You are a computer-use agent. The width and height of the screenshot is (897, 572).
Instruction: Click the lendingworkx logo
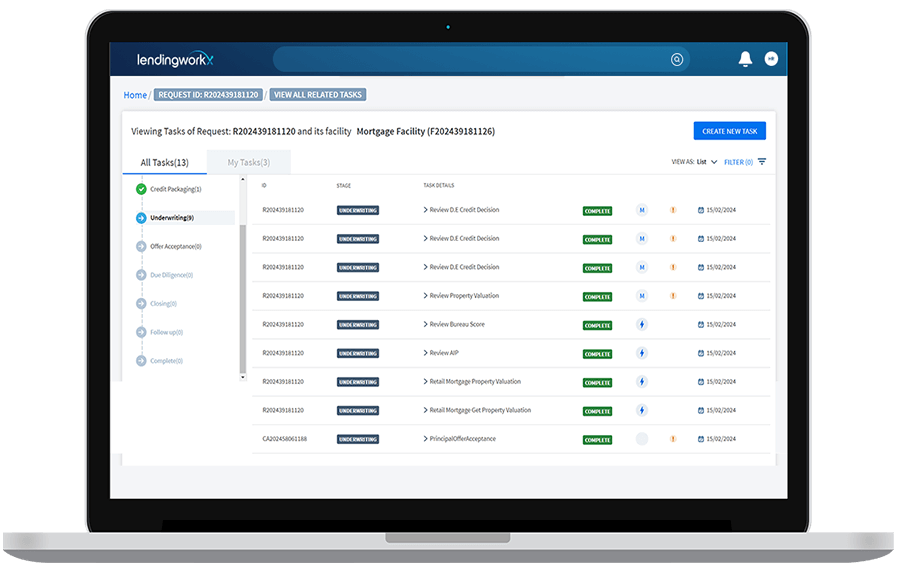pyautogui.click(x=175, y=60)
